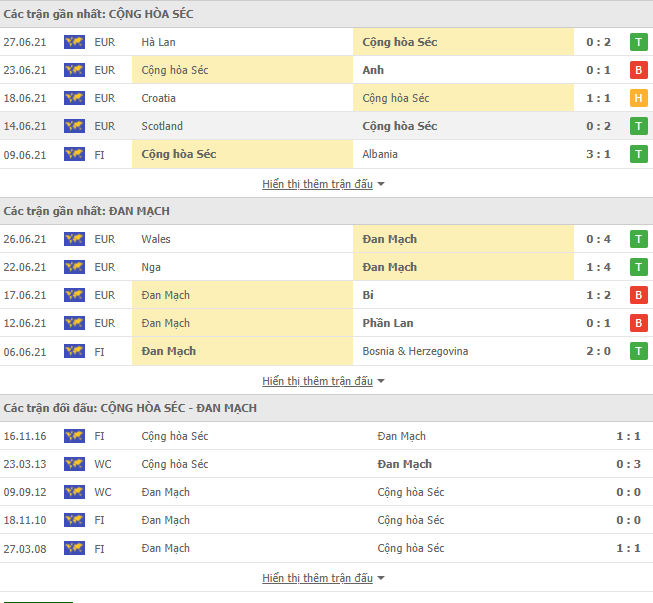Open the 0 : 4 score of Wales match
Screen dimensions: 653x603
600,239
